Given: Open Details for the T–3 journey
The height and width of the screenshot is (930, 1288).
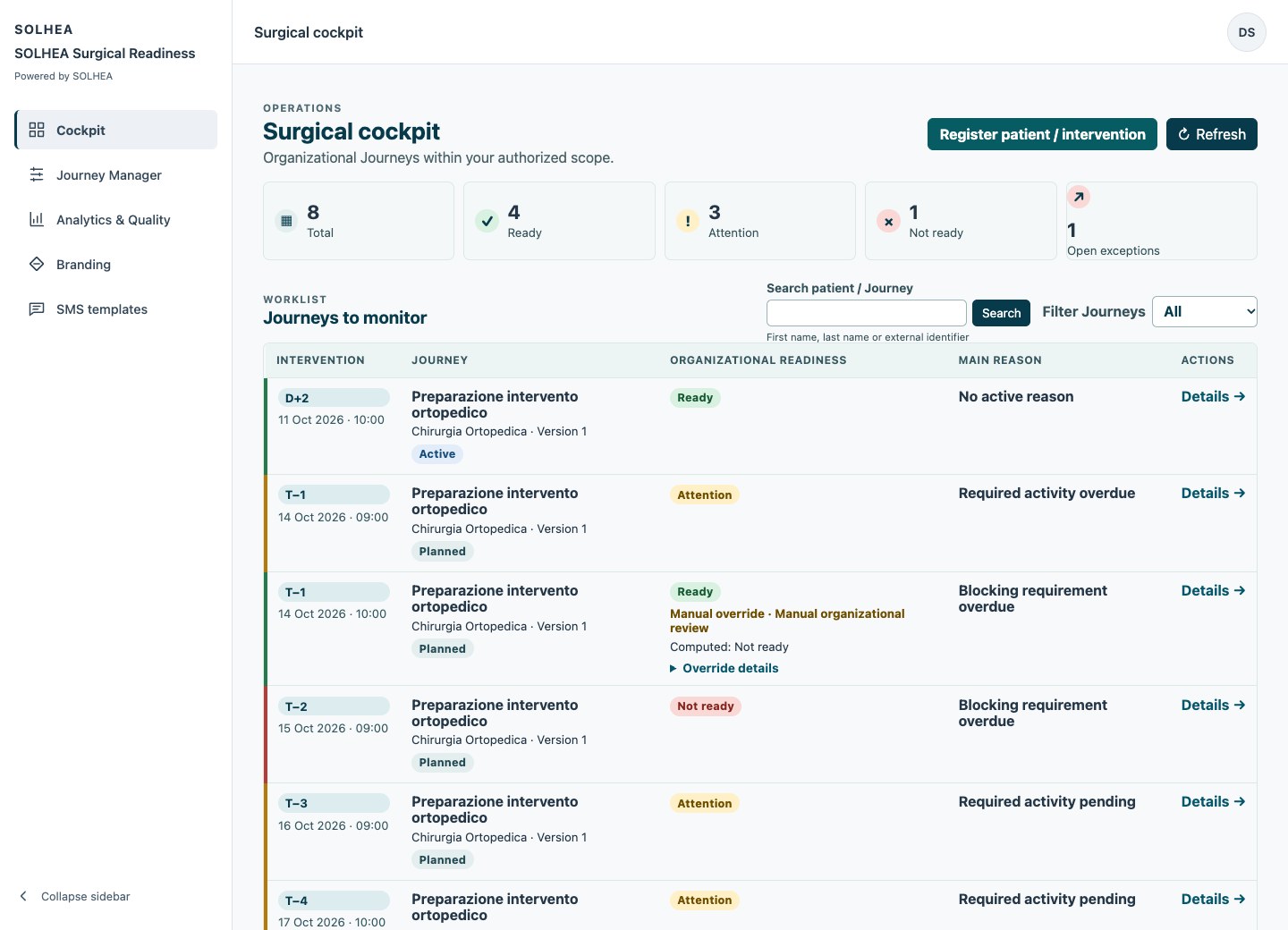Looking at the screenshot, I should pos(1213,801).
